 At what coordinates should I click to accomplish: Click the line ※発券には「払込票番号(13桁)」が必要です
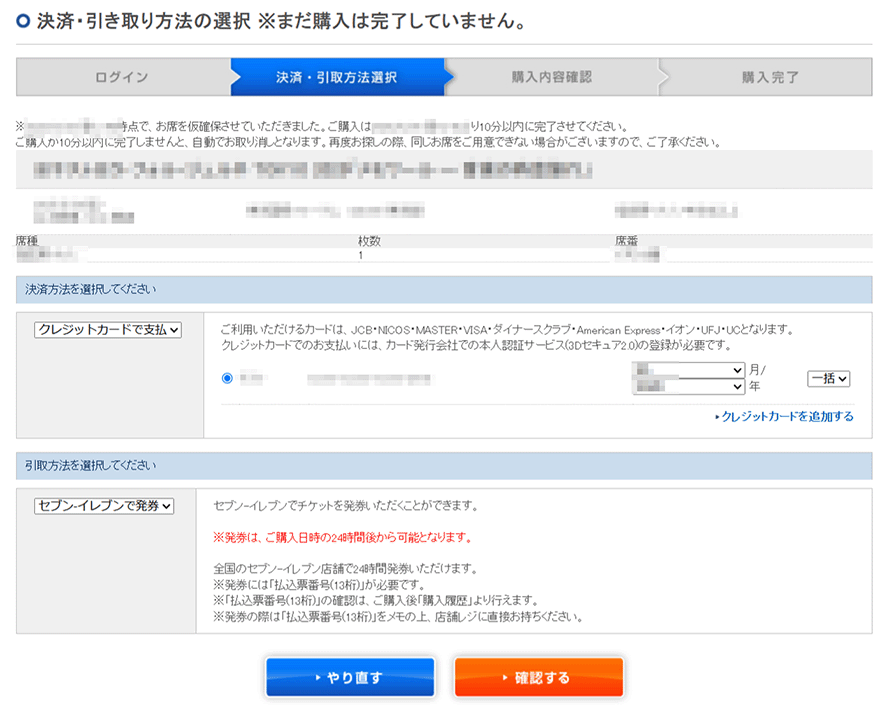pyautogui.click(x=319, y=585)
